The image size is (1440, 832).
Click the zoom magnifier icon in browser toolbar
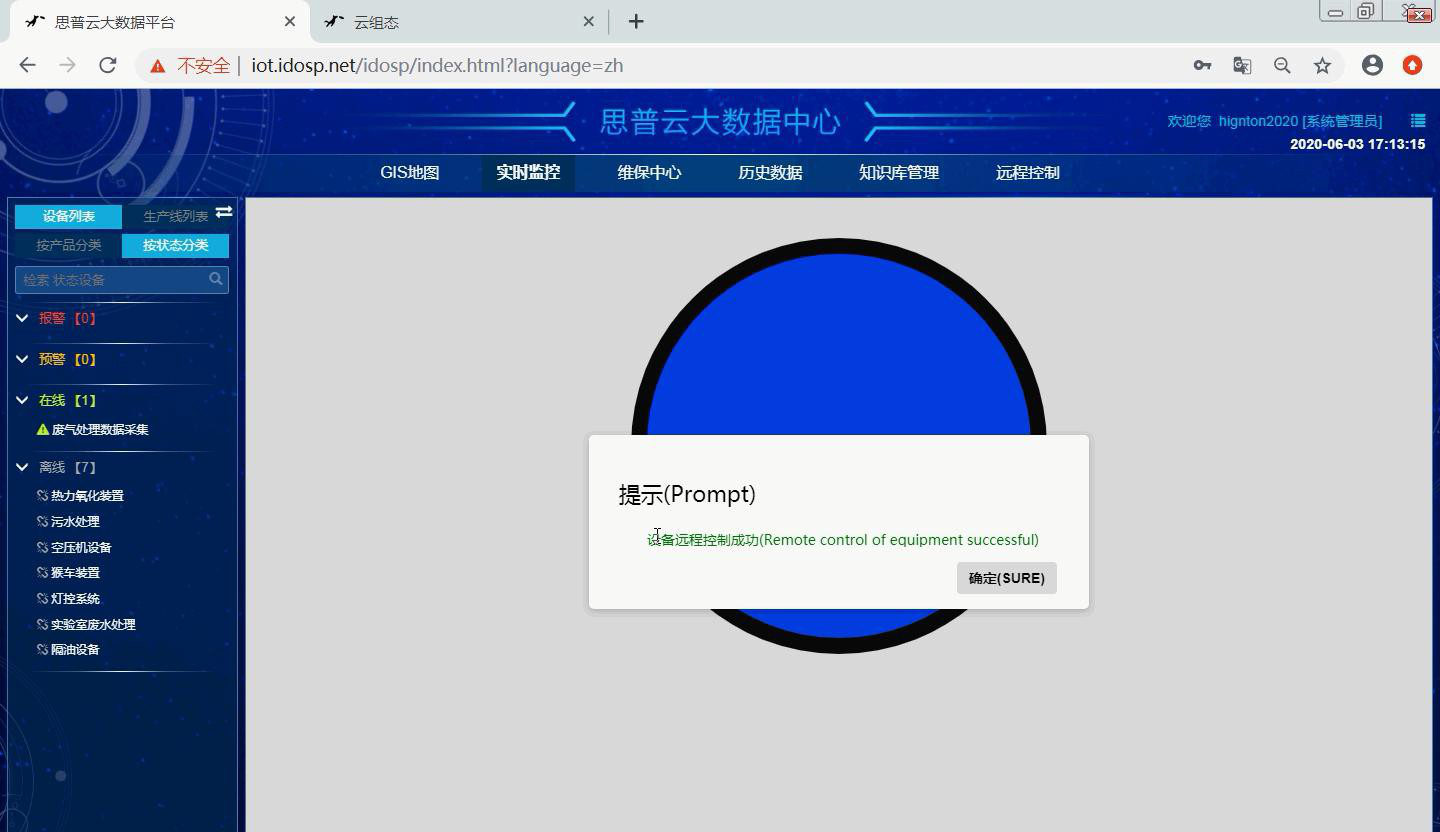(x=1282, y=64)
